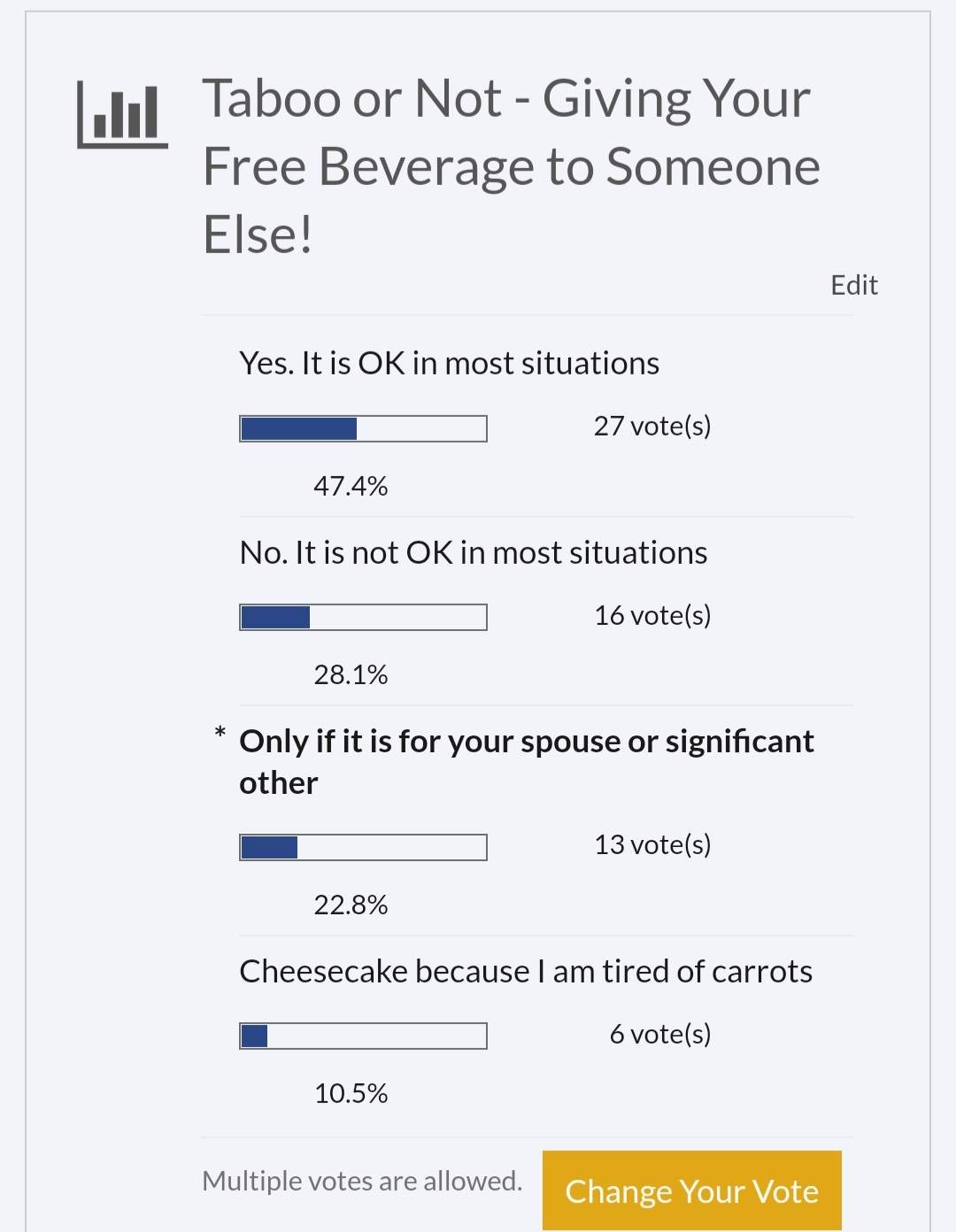Click 'No. It is not OK' option
This screenshot has height=1232, width=956.
(x=473, y=553)
